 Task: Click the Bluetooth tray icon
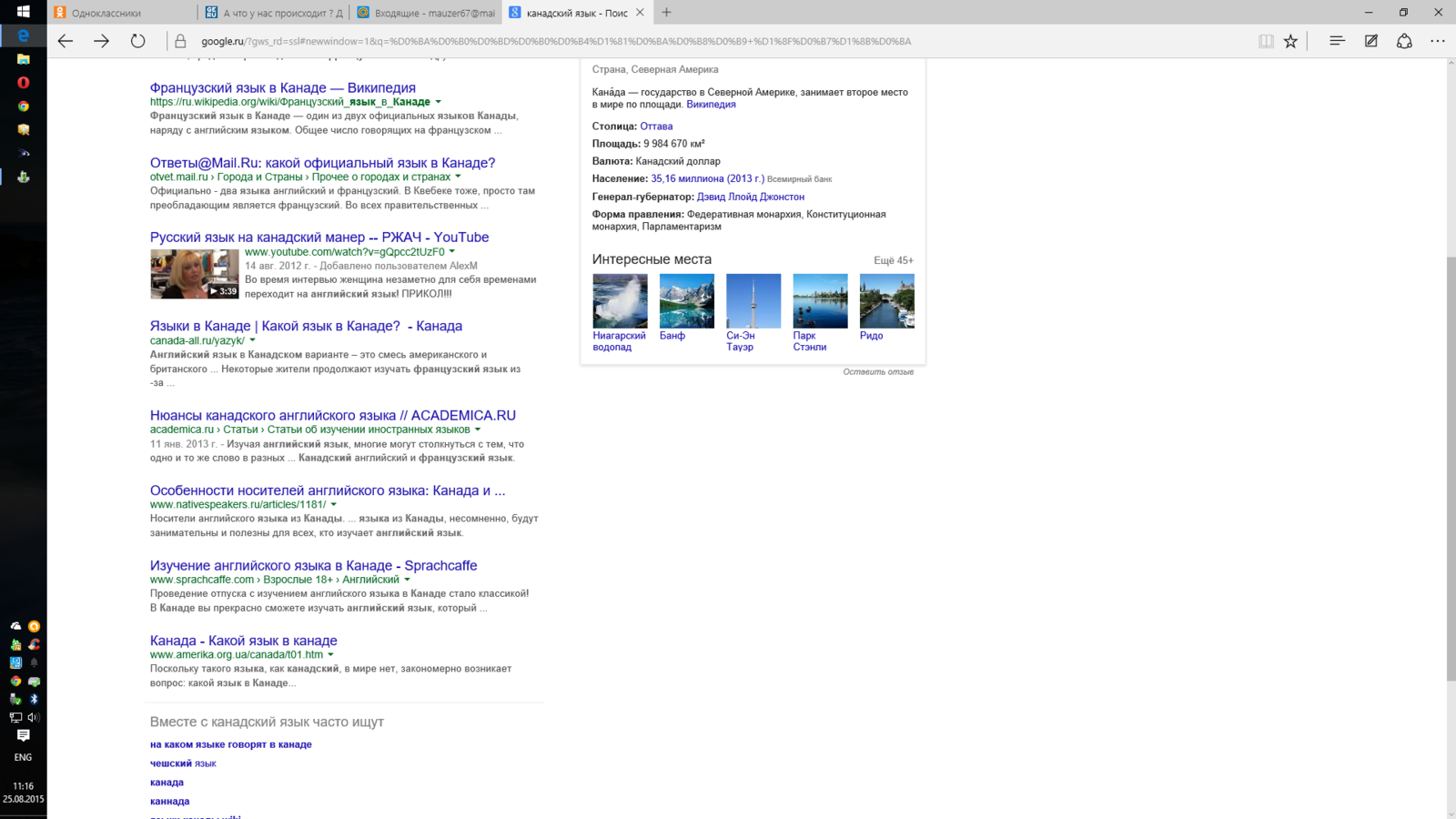34,699
